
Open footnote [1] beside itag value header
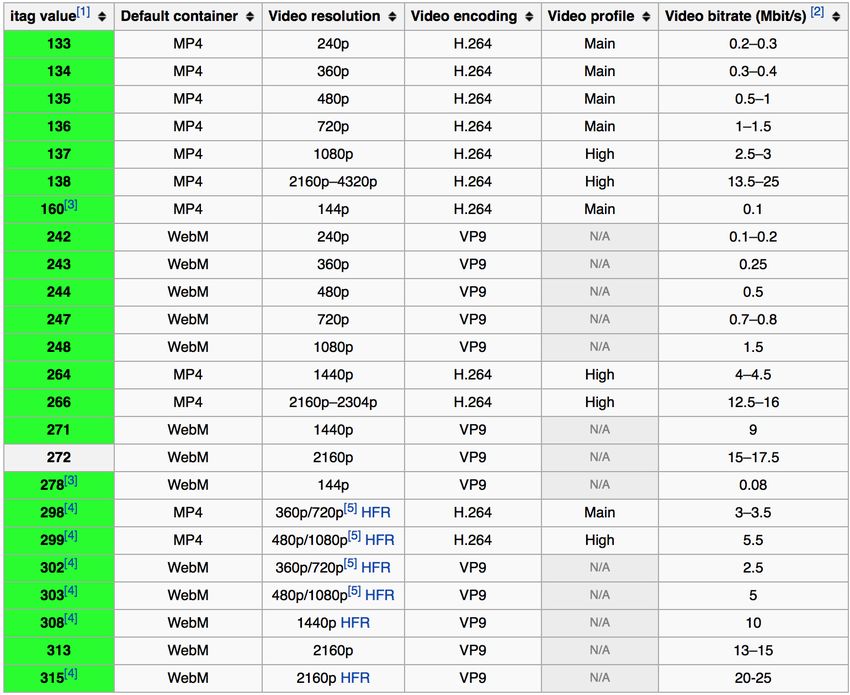click(84, 12)
